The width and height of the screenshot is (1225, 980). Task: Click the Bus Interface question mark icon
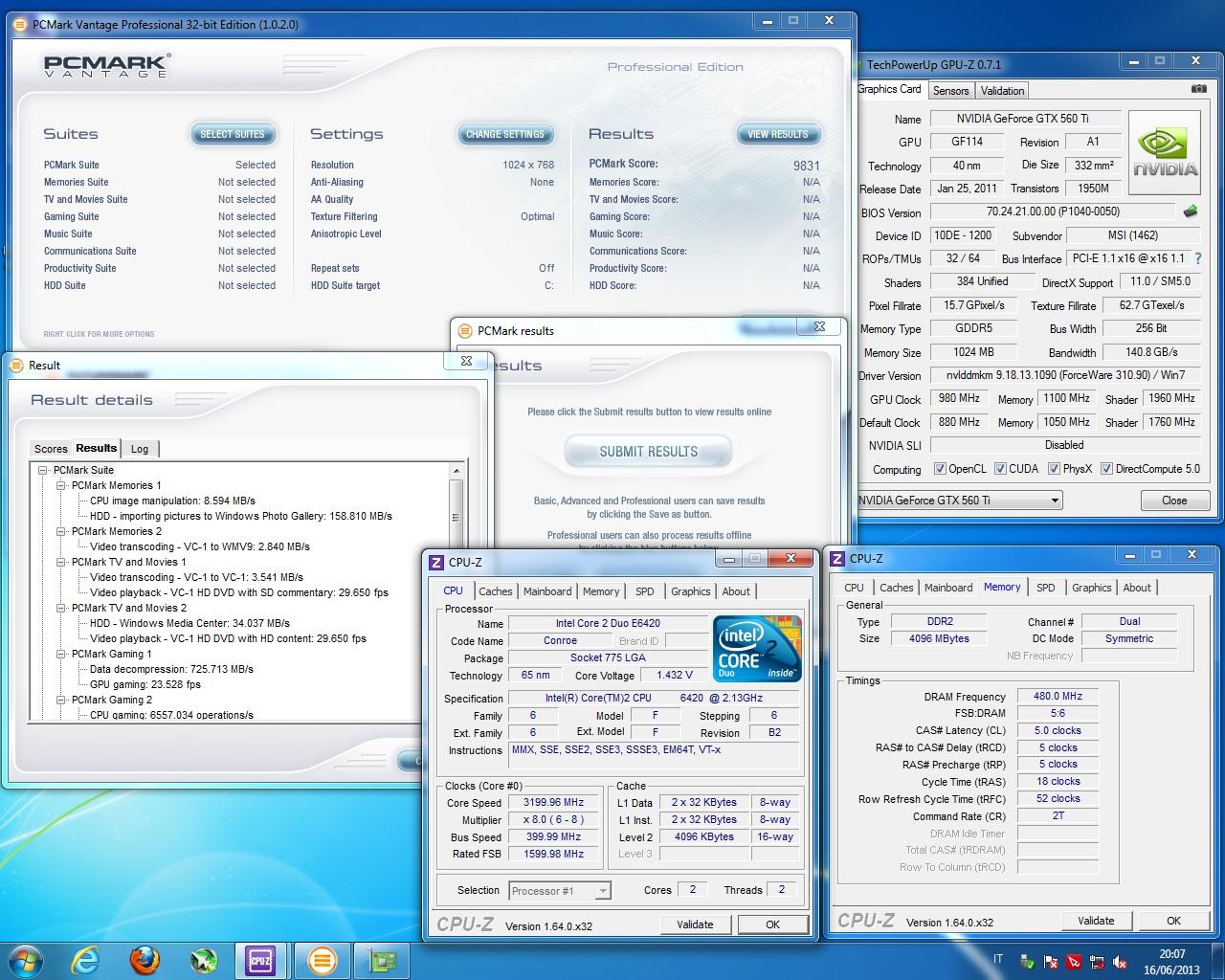pyautogui.click(x=1198, y=258)
